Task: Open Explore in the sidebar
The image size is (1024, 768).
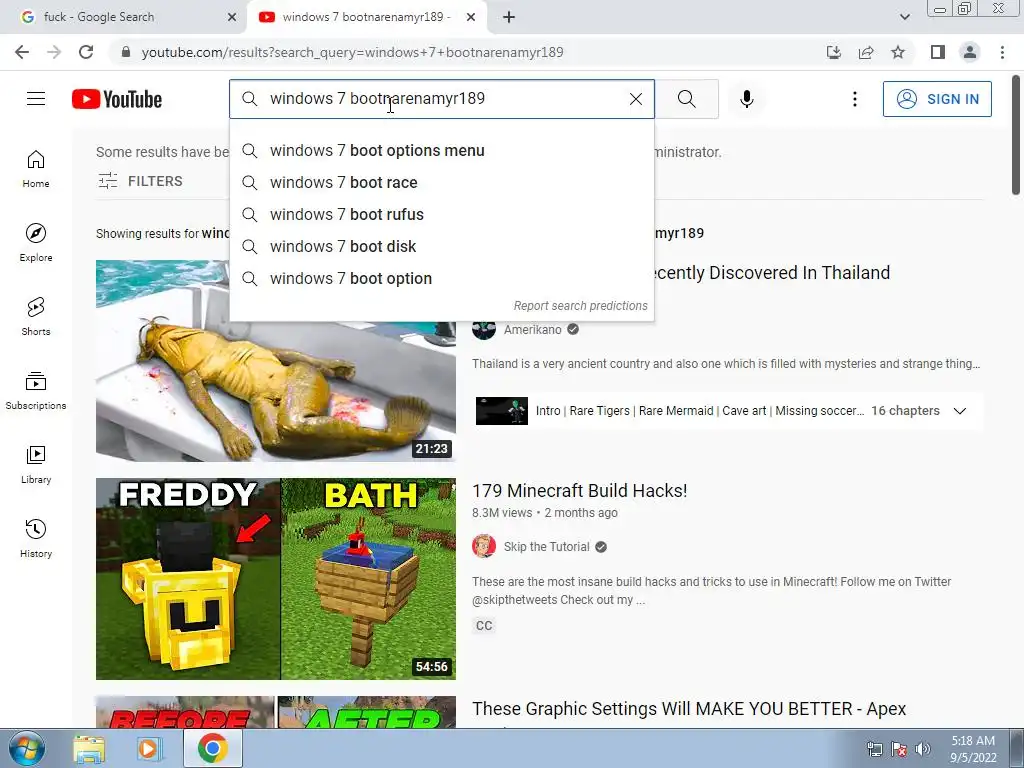Action: click(x=36, y=242)
